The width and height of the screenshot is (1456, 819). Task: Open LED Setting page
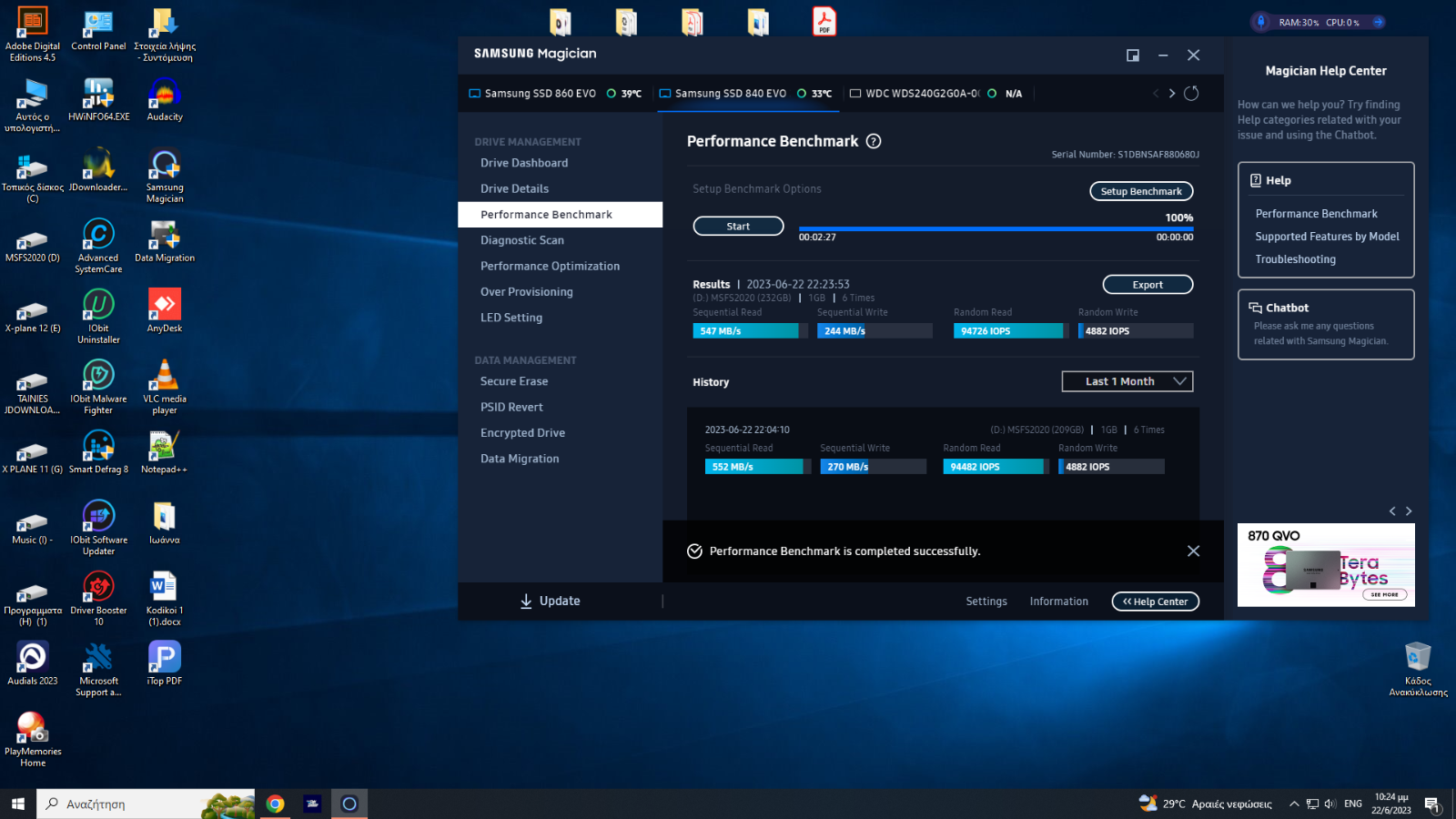511,318
